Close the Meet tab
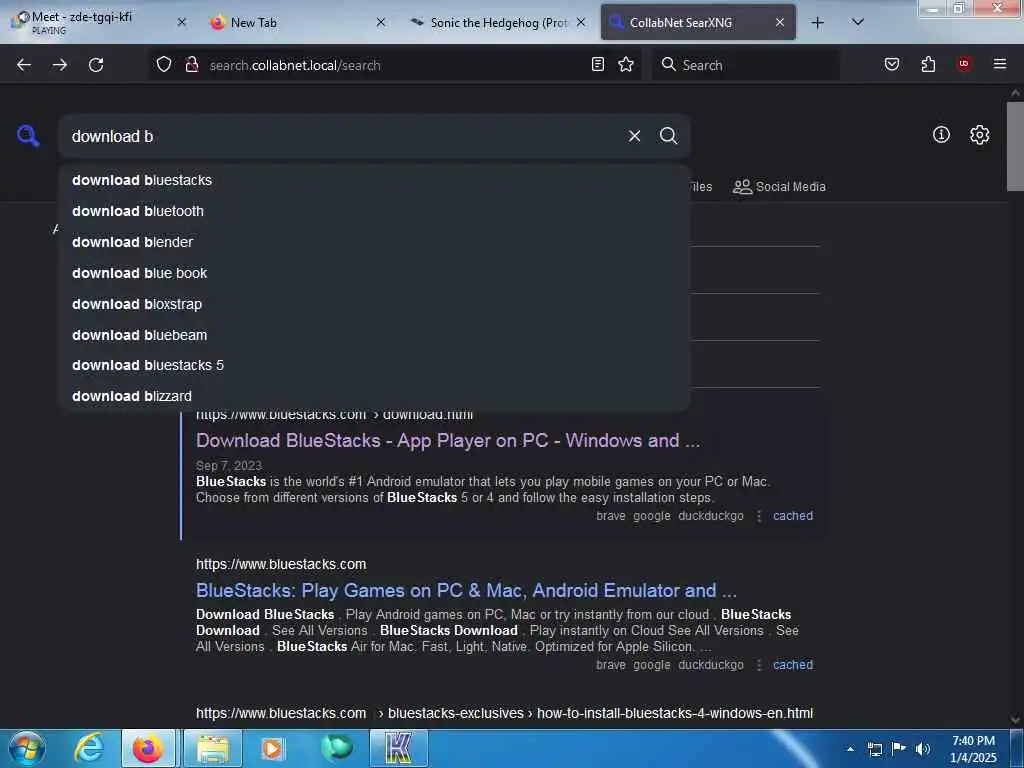Image resolution: width=1024 pixels, height=768 pixels. coord(182,22)
